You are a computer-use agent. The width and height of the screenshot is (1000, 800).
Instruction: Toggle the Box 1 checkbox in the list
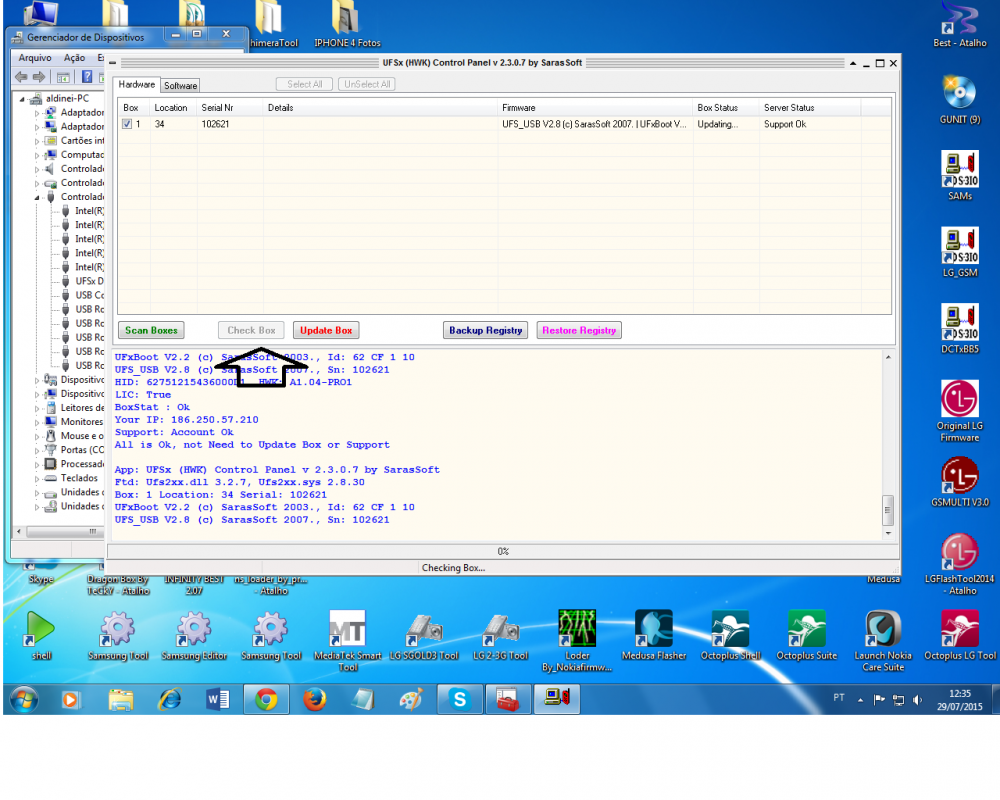(128, 124)
